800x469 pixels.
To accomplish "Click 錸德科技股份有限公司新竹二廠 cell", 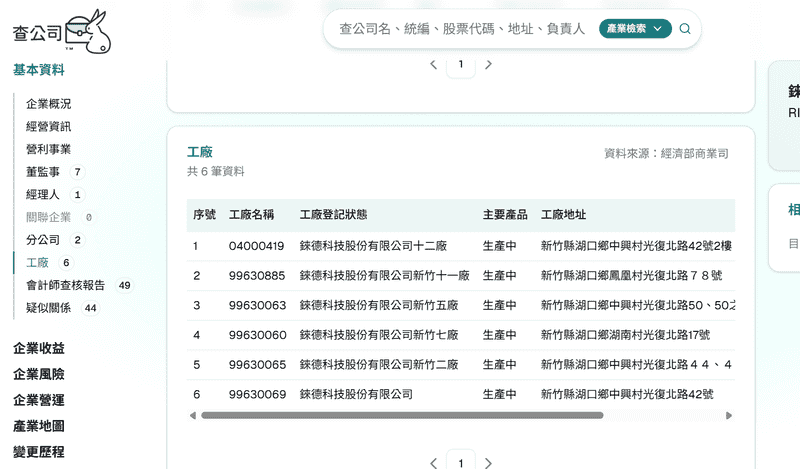I will (x=379, y=364).
